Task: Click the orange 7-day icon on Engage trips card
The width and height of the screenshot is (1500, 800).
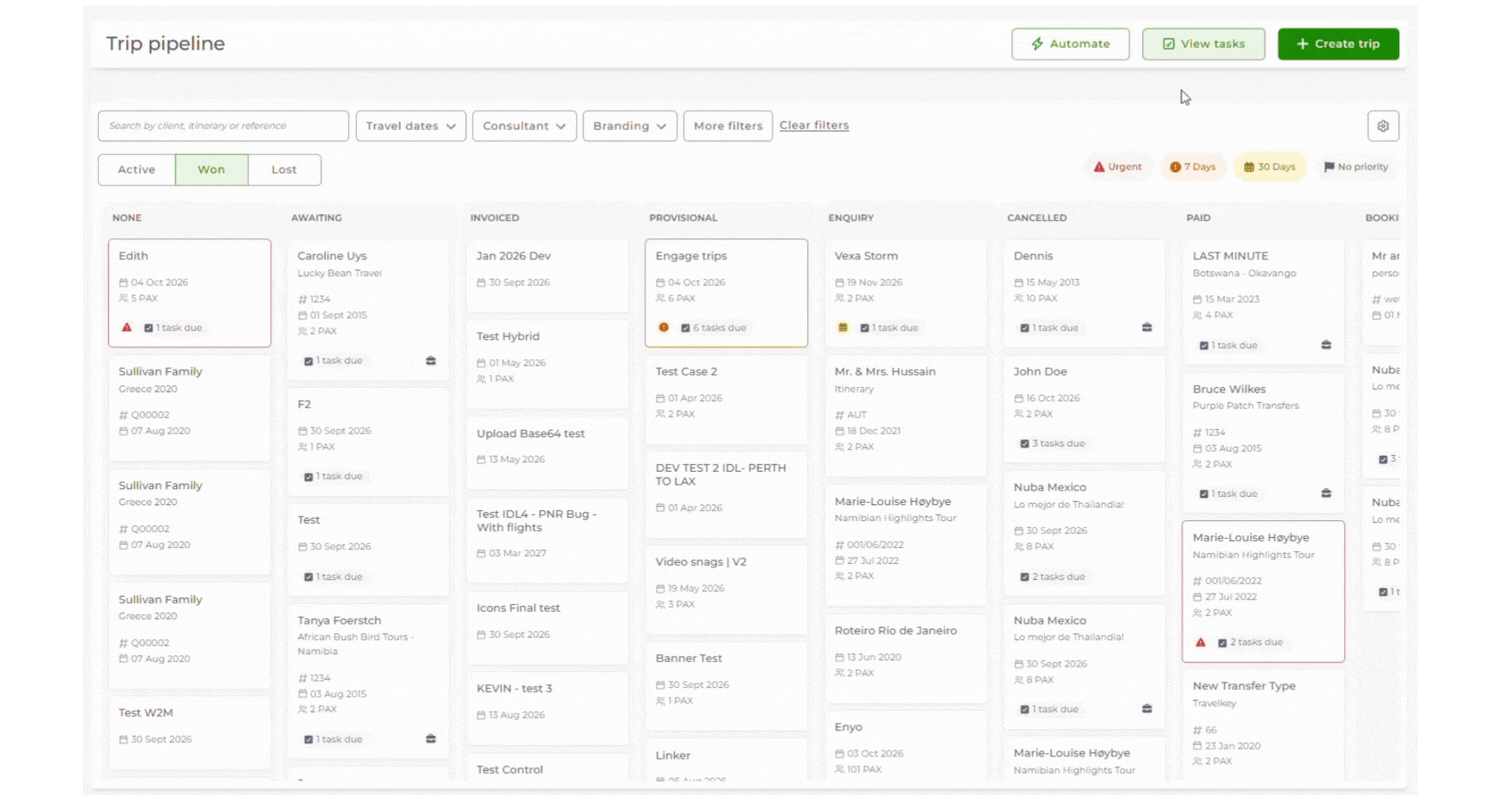Action: [664, 327]
